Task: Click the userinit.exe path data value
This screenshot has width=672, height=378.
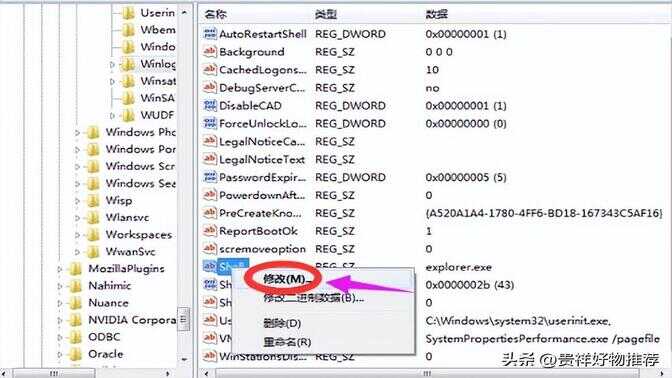Action: click(x=518, y=321)
